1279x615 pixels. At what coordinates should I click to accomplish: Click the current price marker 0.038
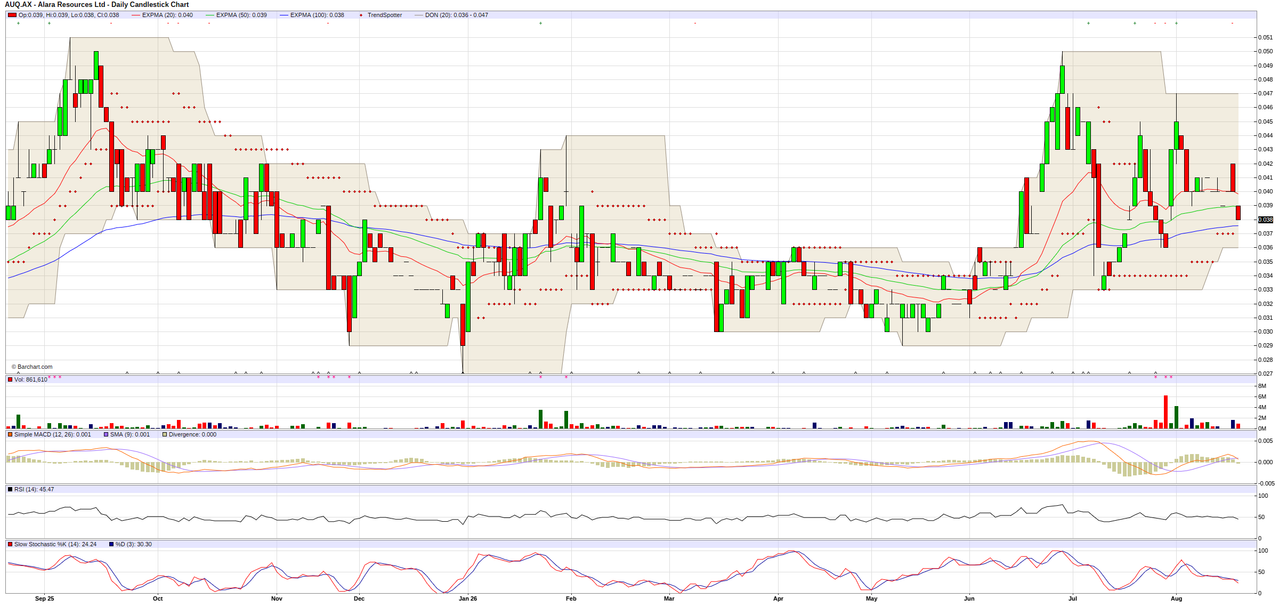tap(1264, 219)
